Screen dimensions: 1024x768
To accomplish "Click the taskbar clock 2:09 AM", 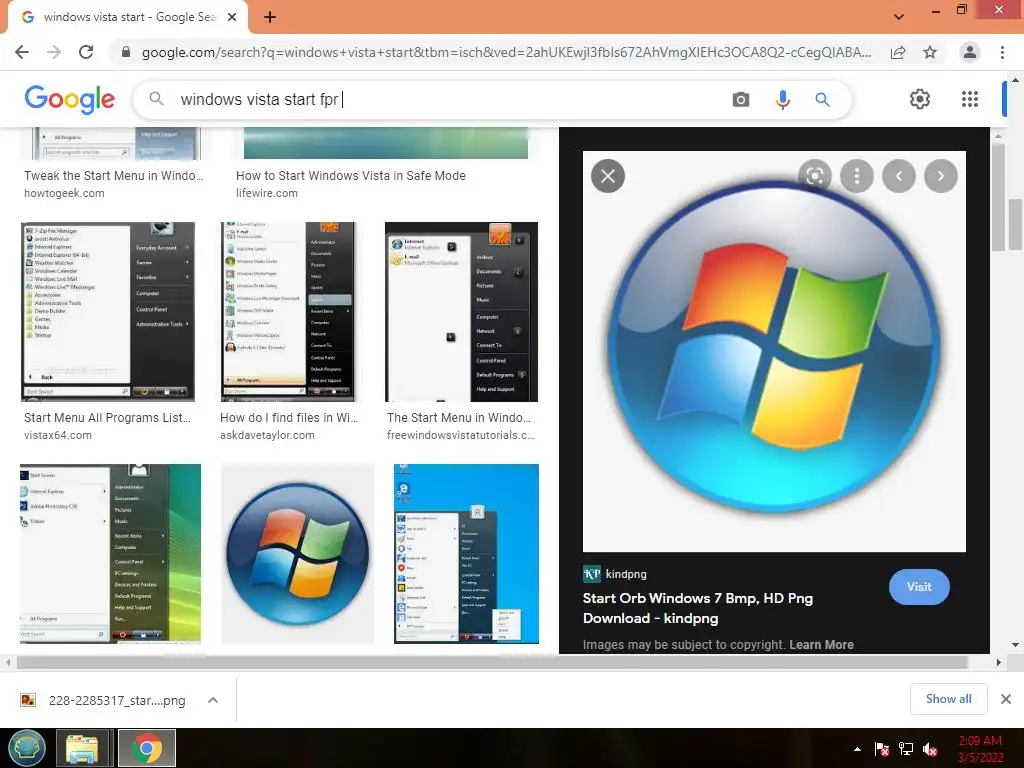I will click(x=980, y=748).
